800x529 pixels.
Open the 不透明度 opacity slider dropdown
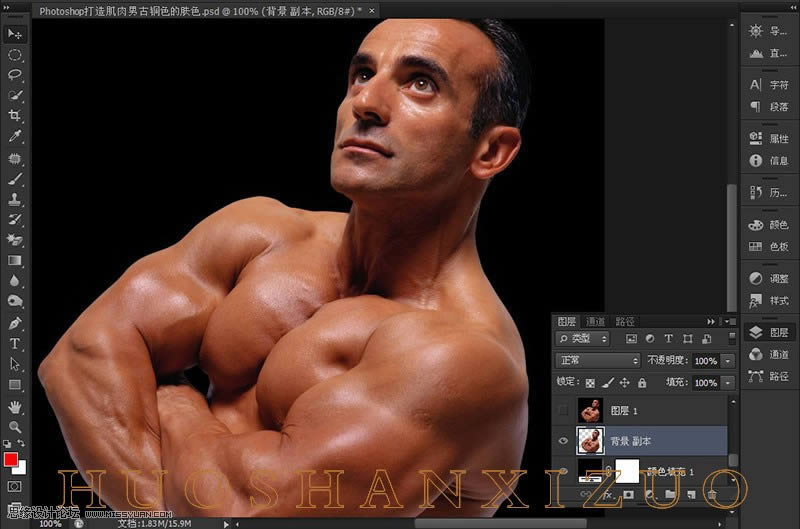coord(728,360)
